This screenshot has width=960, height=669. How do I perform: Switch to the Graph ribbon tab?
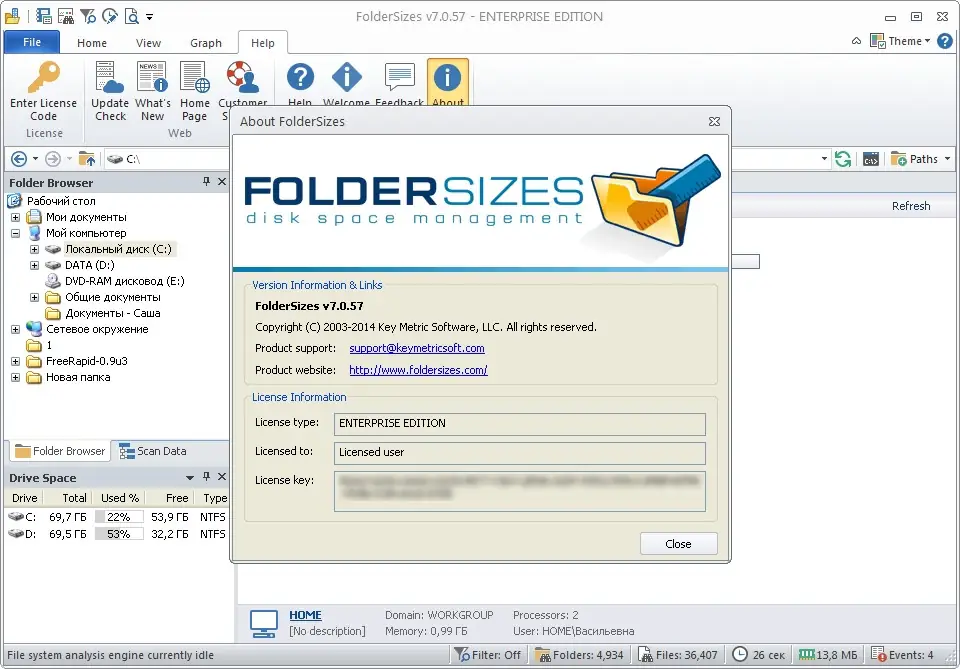click(x=206, y=43)
